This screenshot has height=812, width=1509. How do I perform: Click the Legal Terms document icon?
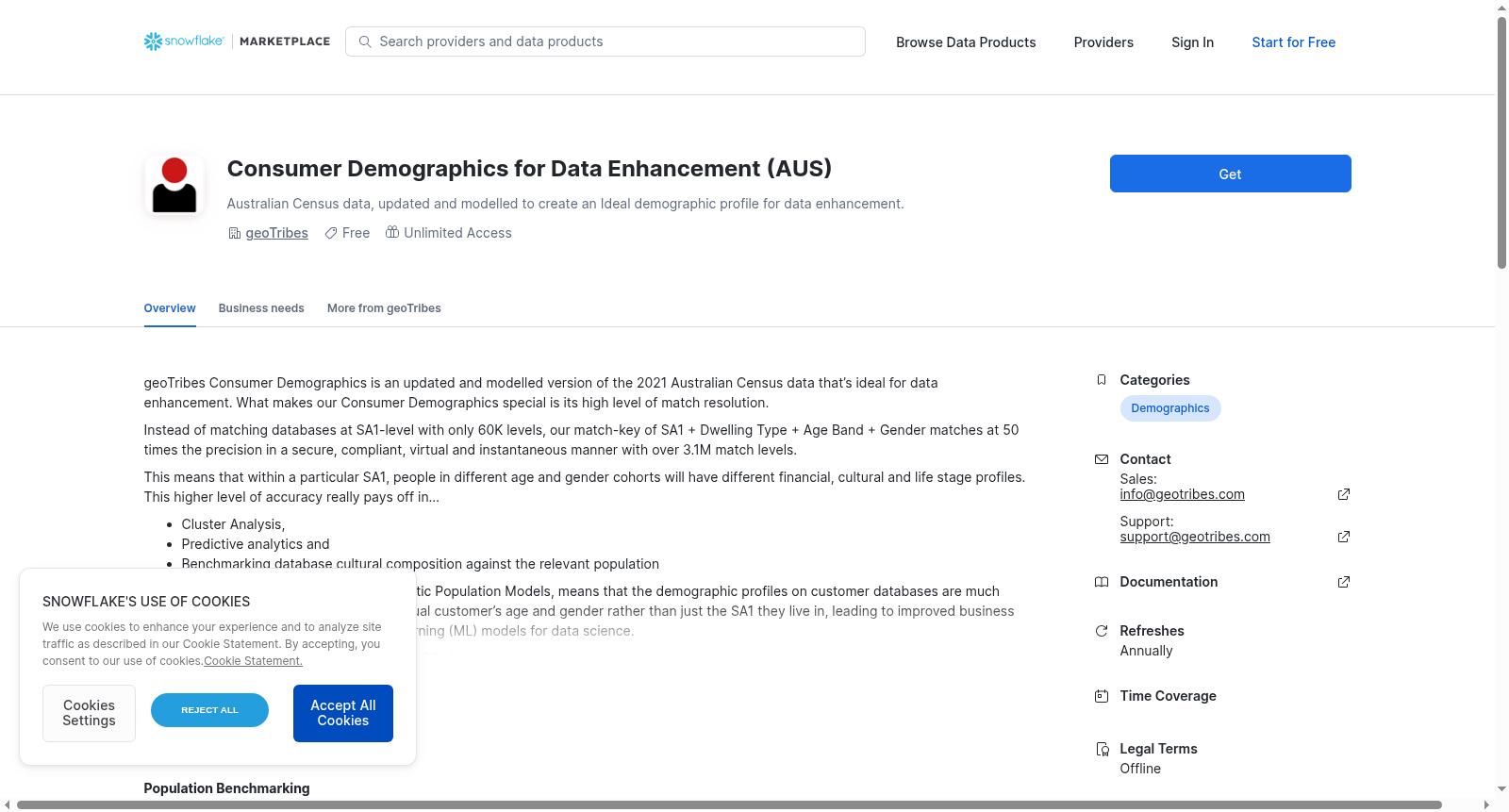[1102, 749]
